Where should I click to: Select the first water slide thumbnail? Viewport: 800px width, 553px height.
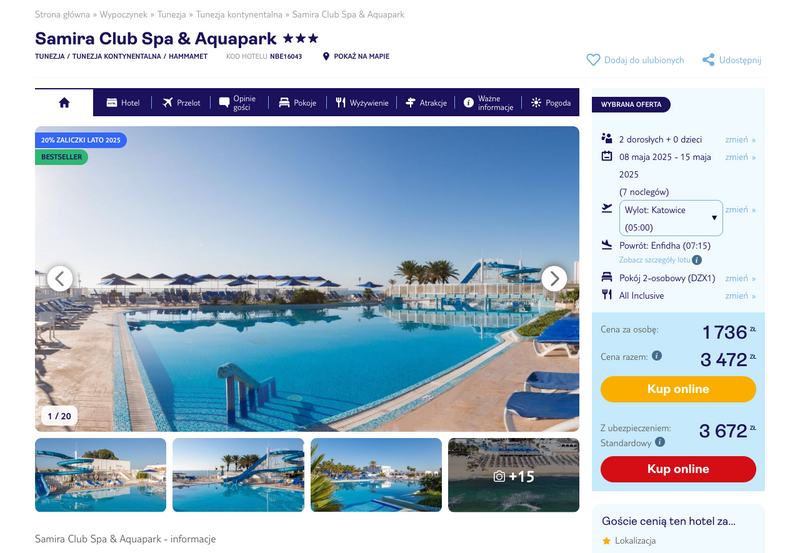(x=101, y=475)
